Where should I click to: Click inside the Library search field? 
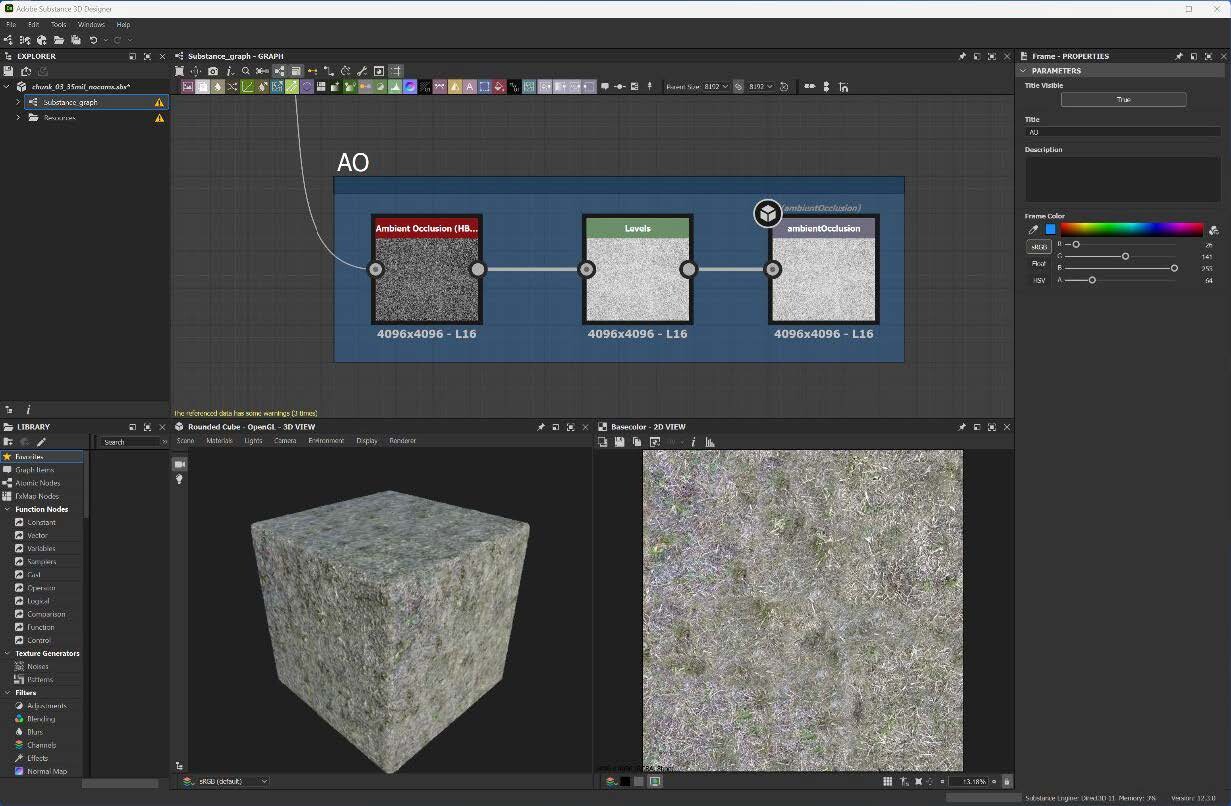130,441
